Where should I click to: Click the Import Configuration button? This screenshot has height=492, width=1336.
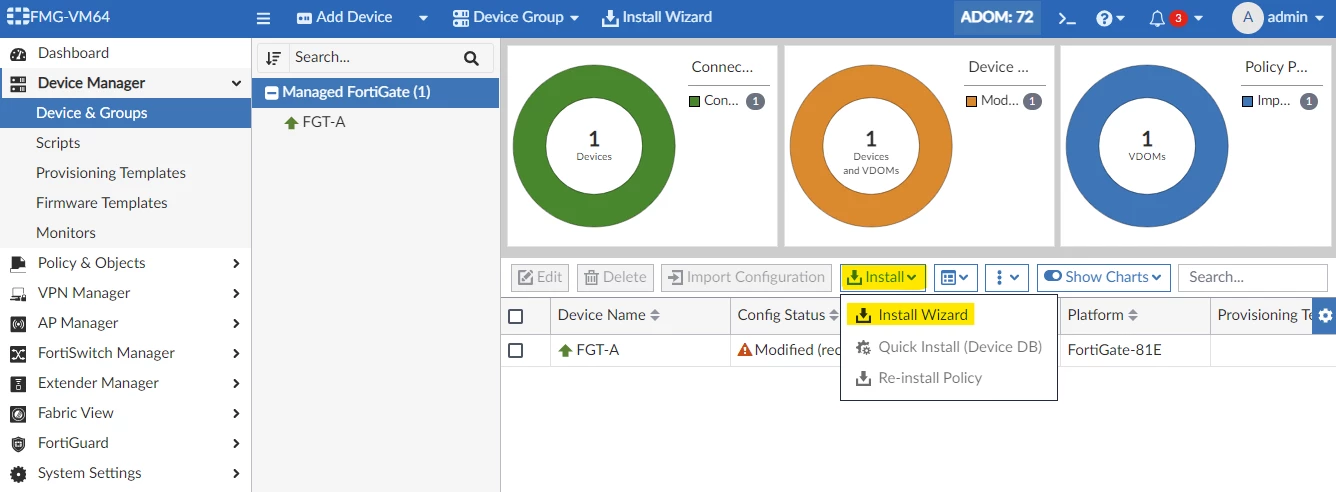(746, 277)
